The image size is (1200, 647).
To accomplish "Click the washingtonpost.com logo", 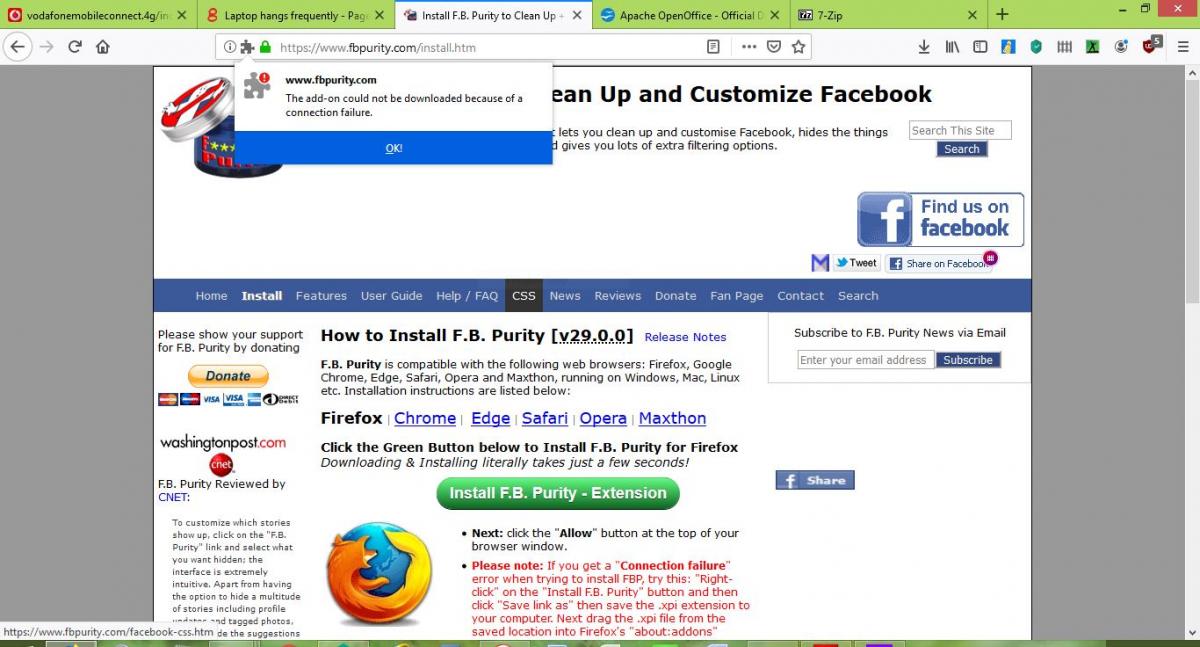I will pyautogui.click(x=223, y=442).
